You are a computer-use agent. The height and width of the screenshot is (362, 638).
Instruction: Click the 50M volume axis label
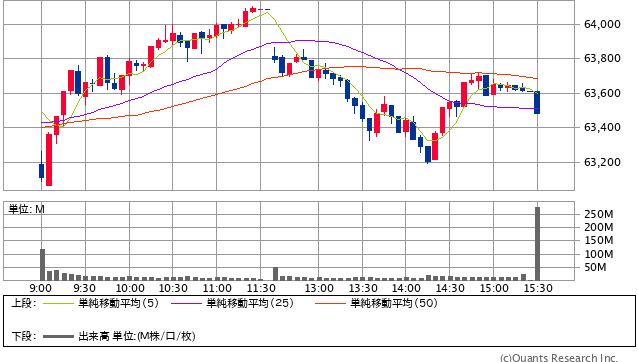click(595, 267)
